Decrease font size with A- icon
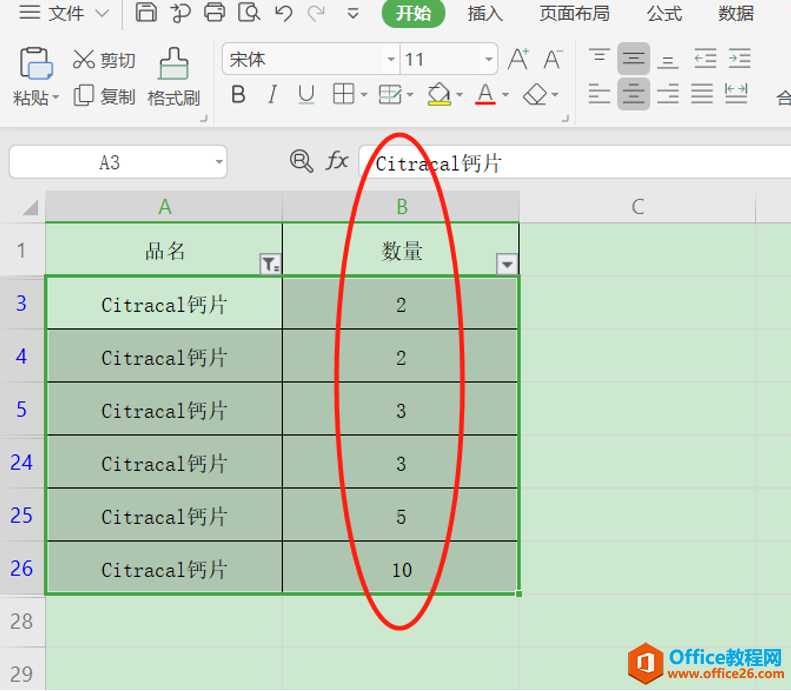The width and height of the screenshot is (791, 691). point(553,59)
